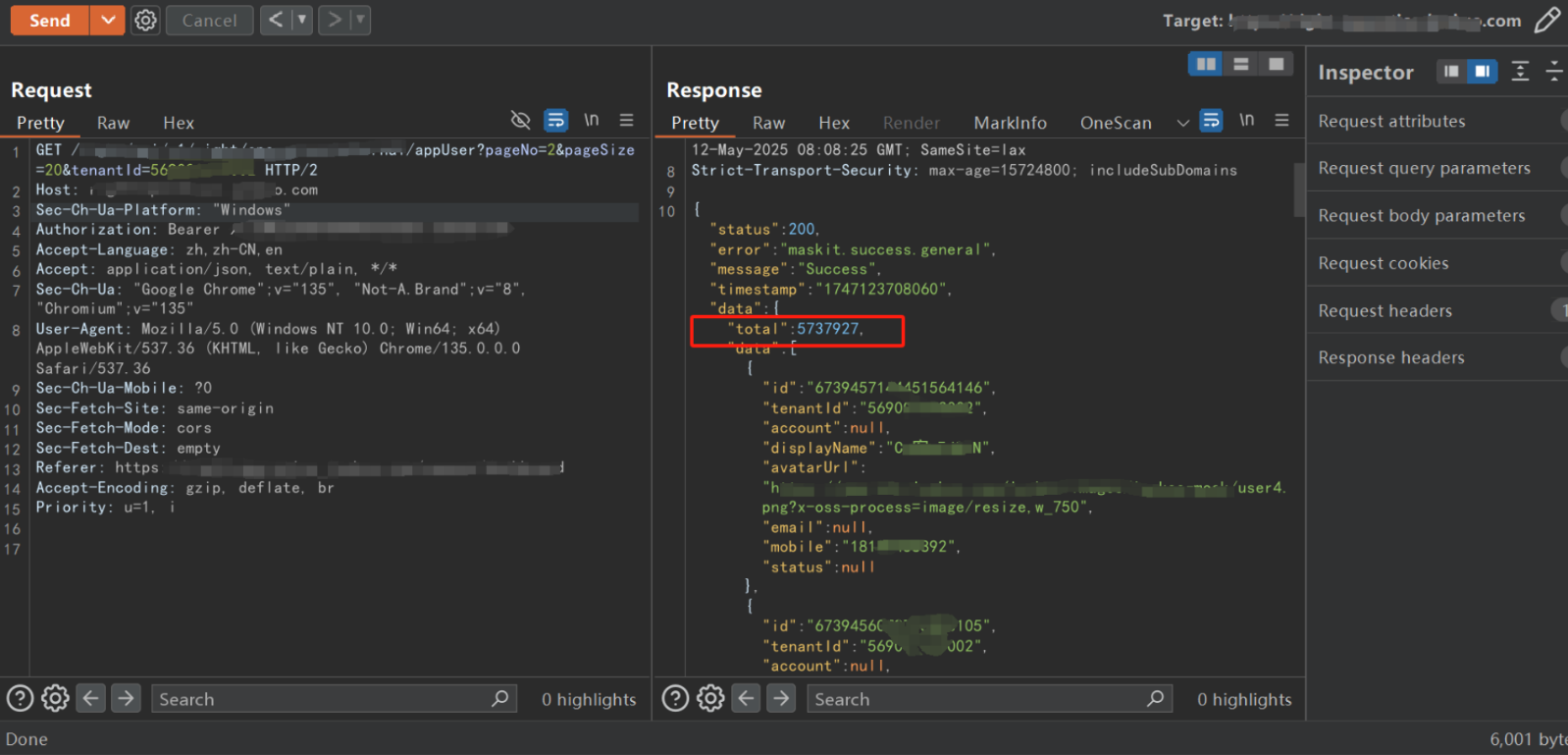The image size is (1568, 755).
Task: Dock Inspector to the right layout icon
Action: tap(1483, 72)
